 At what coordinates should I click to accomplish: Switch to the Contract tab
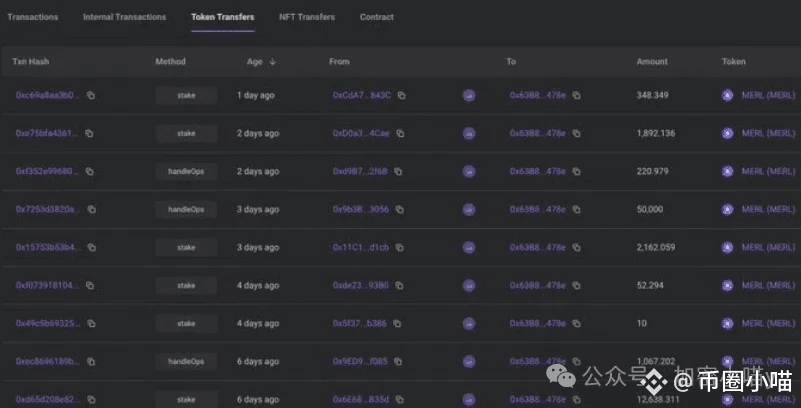[x=376, y=17]
